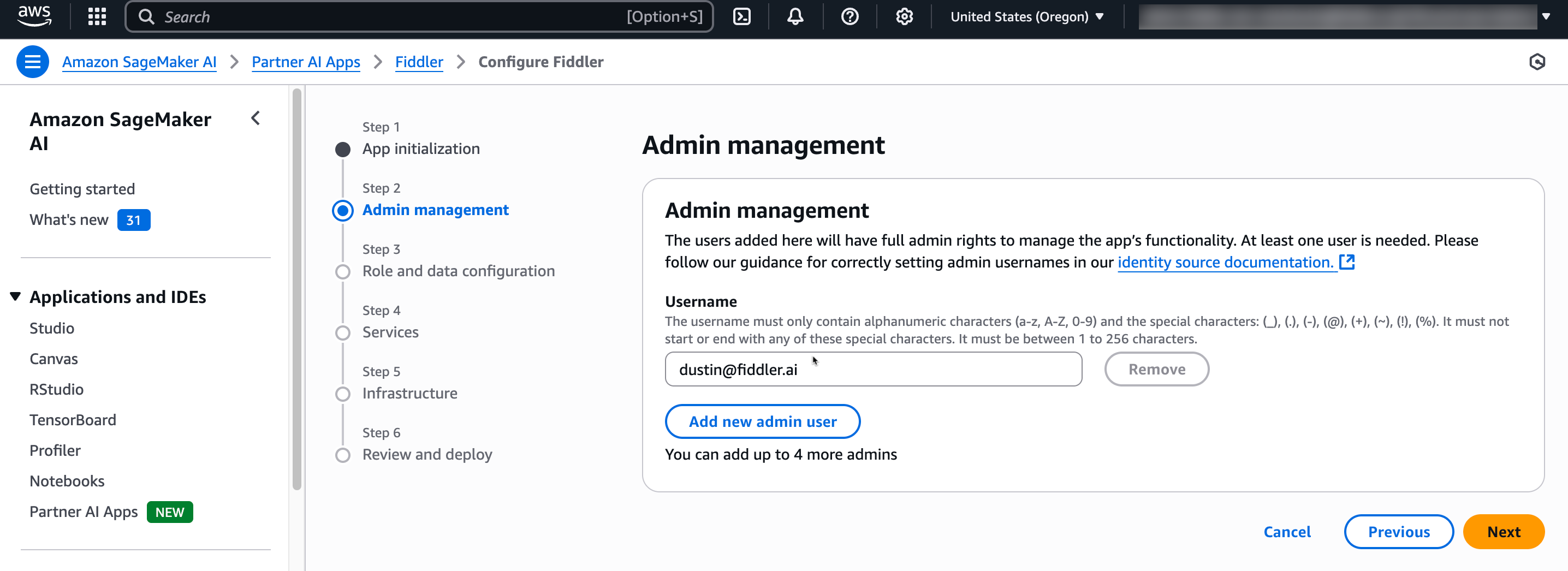Open the Help panel
The height and width of the screenshot is (571, 1568).
coord(849,16)
